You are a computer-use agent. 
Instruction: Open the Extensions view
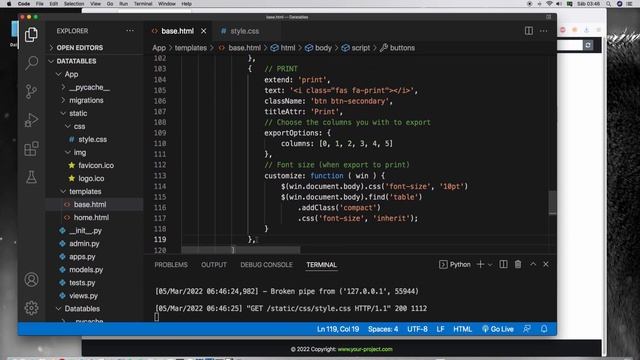tap(31, 149)
